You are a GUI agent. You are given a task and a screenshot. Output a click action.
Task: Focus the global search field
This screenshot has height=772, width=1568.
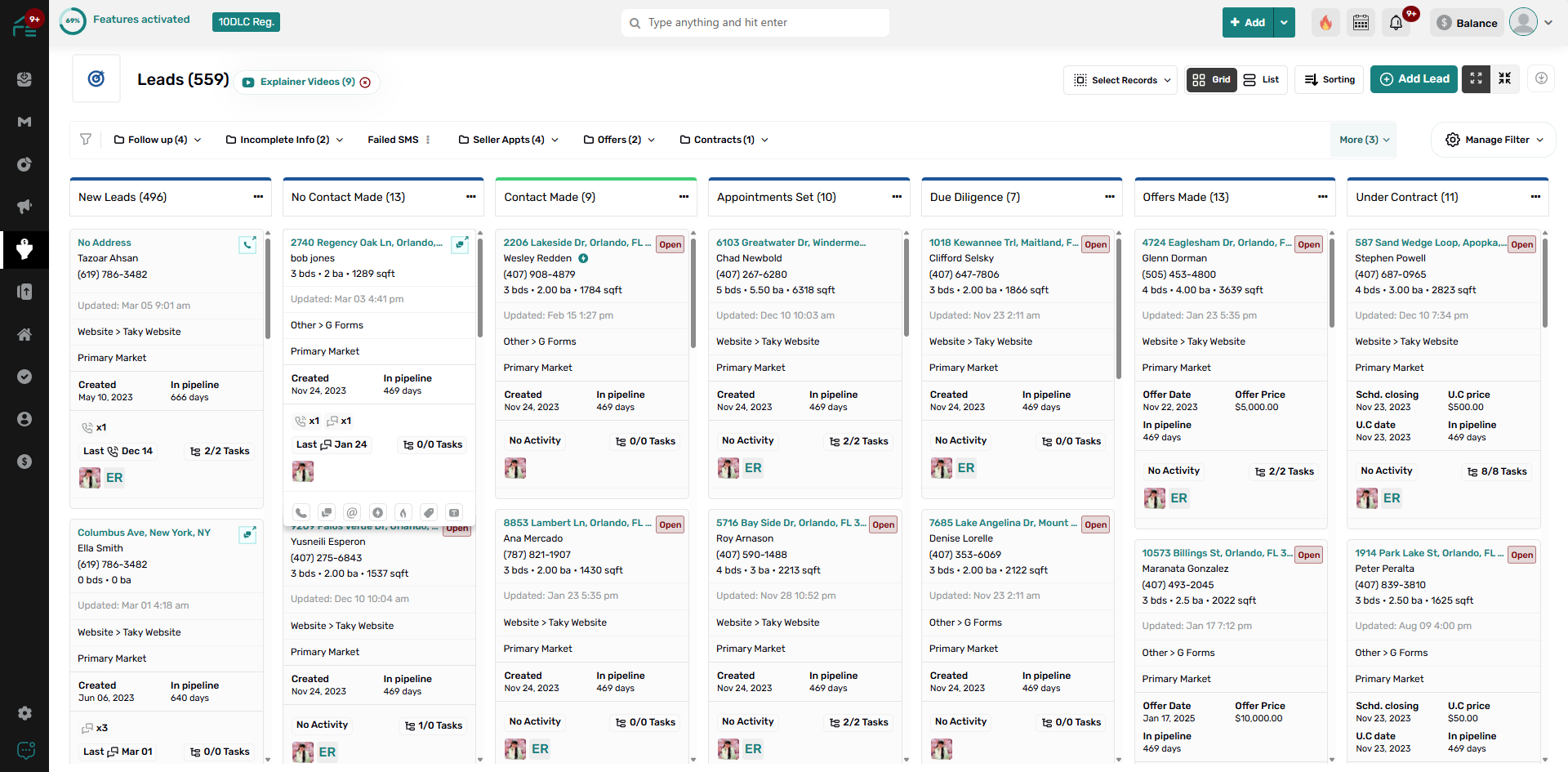click(x=755, y=23)
